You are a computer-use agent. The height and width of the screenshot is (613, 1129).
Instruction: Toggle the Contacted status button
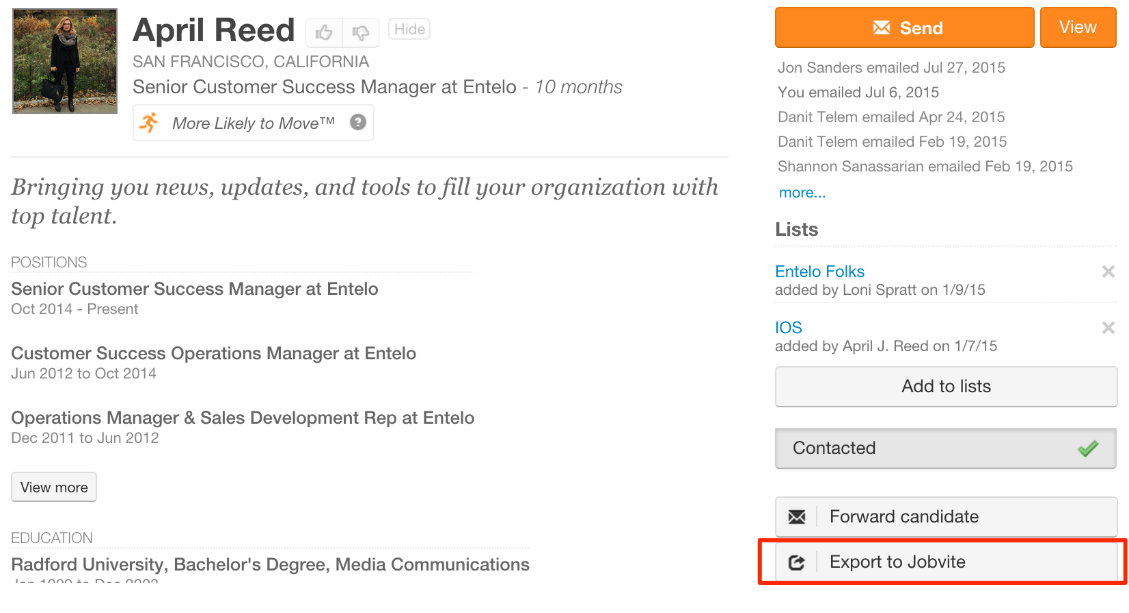(946, 448)
